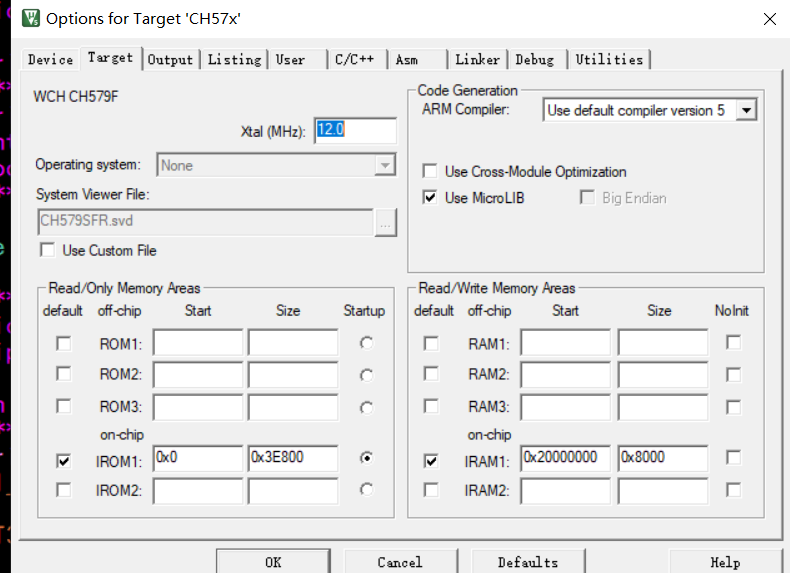This screenshot has height=573, width=790.
Task: Select the IROM1 Startup radio button
Action: click(x=367, y=458)
